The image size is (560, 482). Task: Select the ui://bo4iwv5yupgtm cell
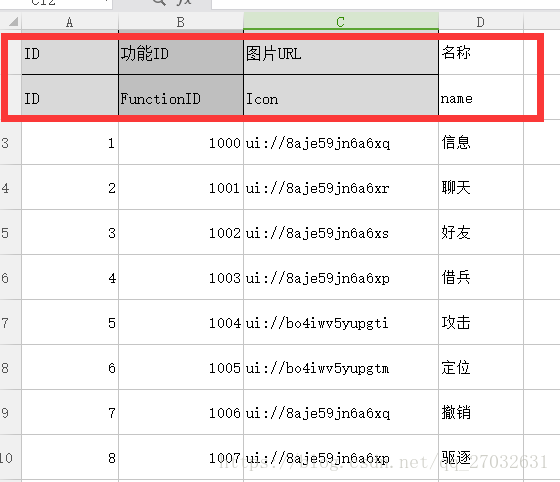pyautogui.click(x=341, y=367)
